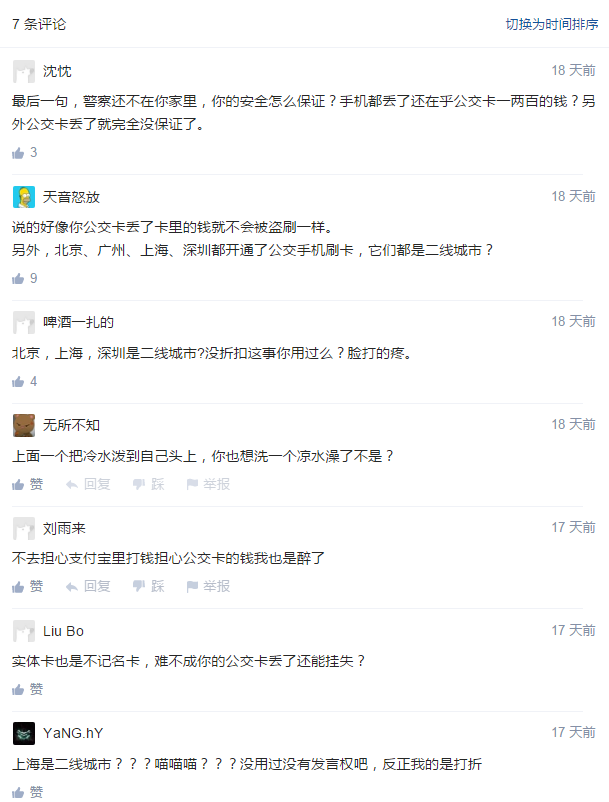Open 天音怒放's avatar profile picture

point(24,197)
